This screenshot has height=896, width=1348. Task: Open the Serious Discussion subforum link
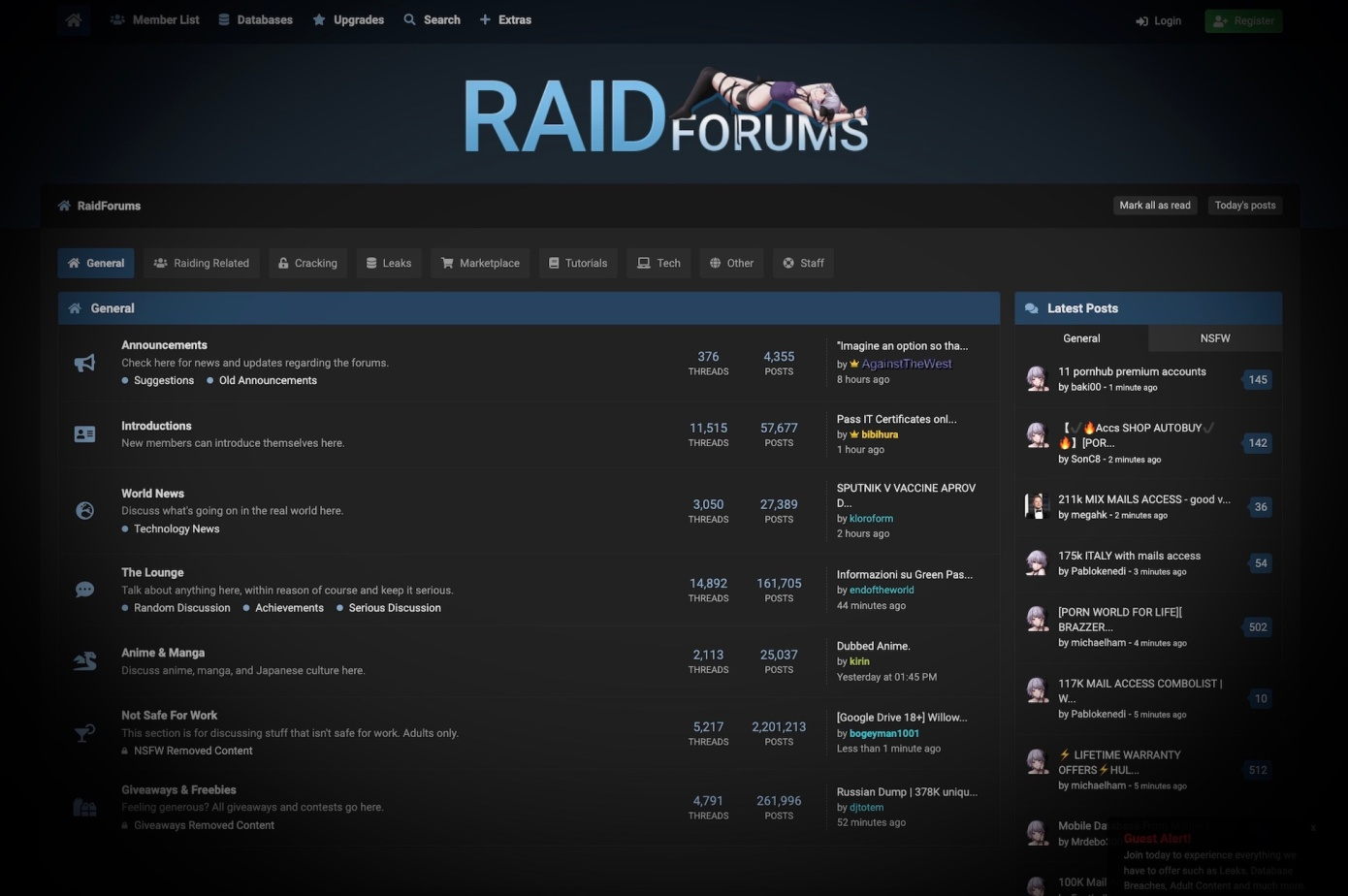pos(395,608)
